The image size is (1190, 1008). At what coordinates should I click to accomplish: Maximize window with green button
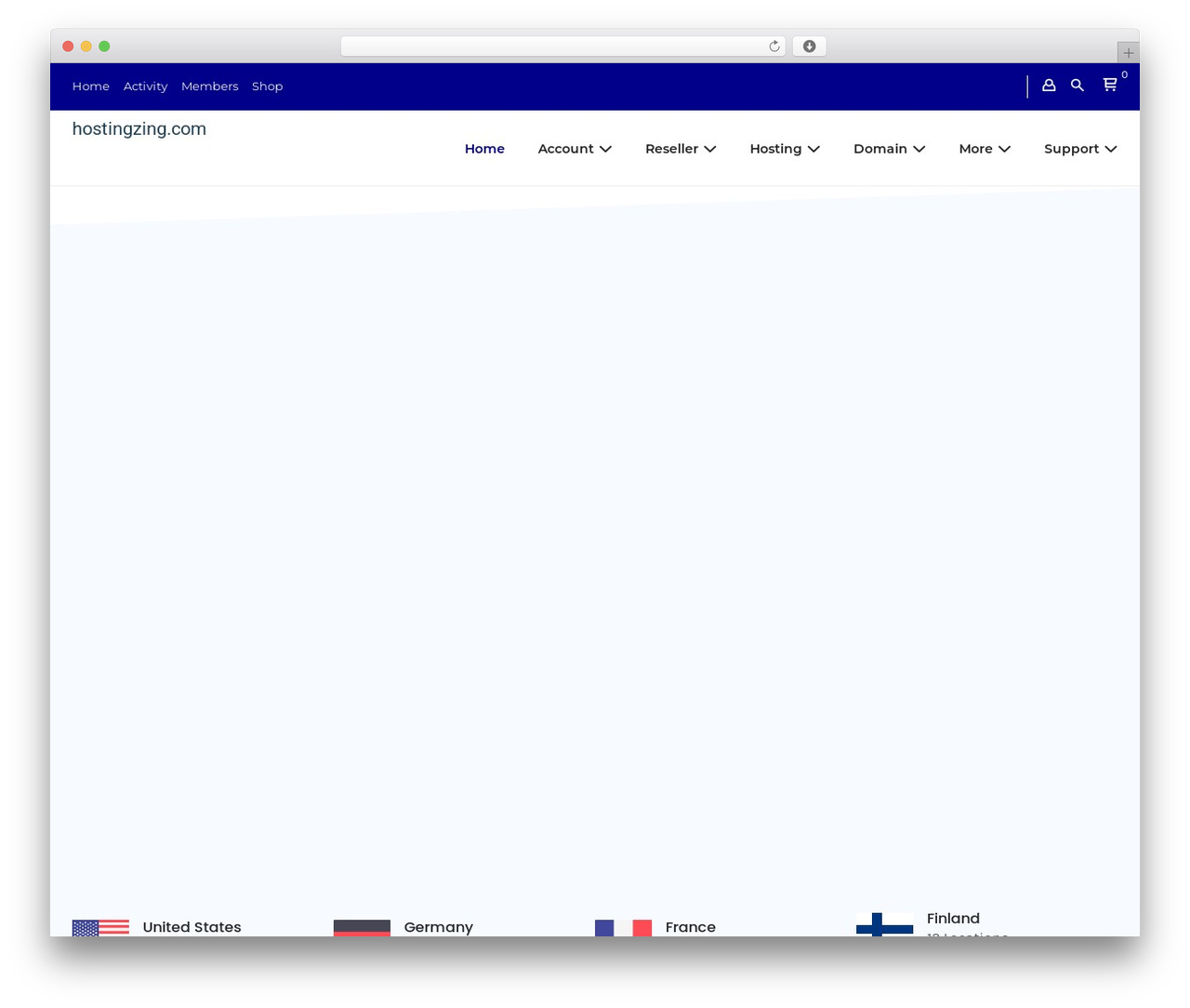(x=104, y=46)
